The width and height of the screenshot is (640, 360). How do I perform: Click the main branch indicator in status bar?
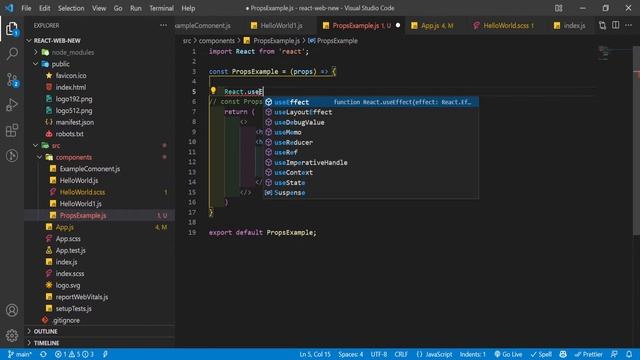pos(20,354)
